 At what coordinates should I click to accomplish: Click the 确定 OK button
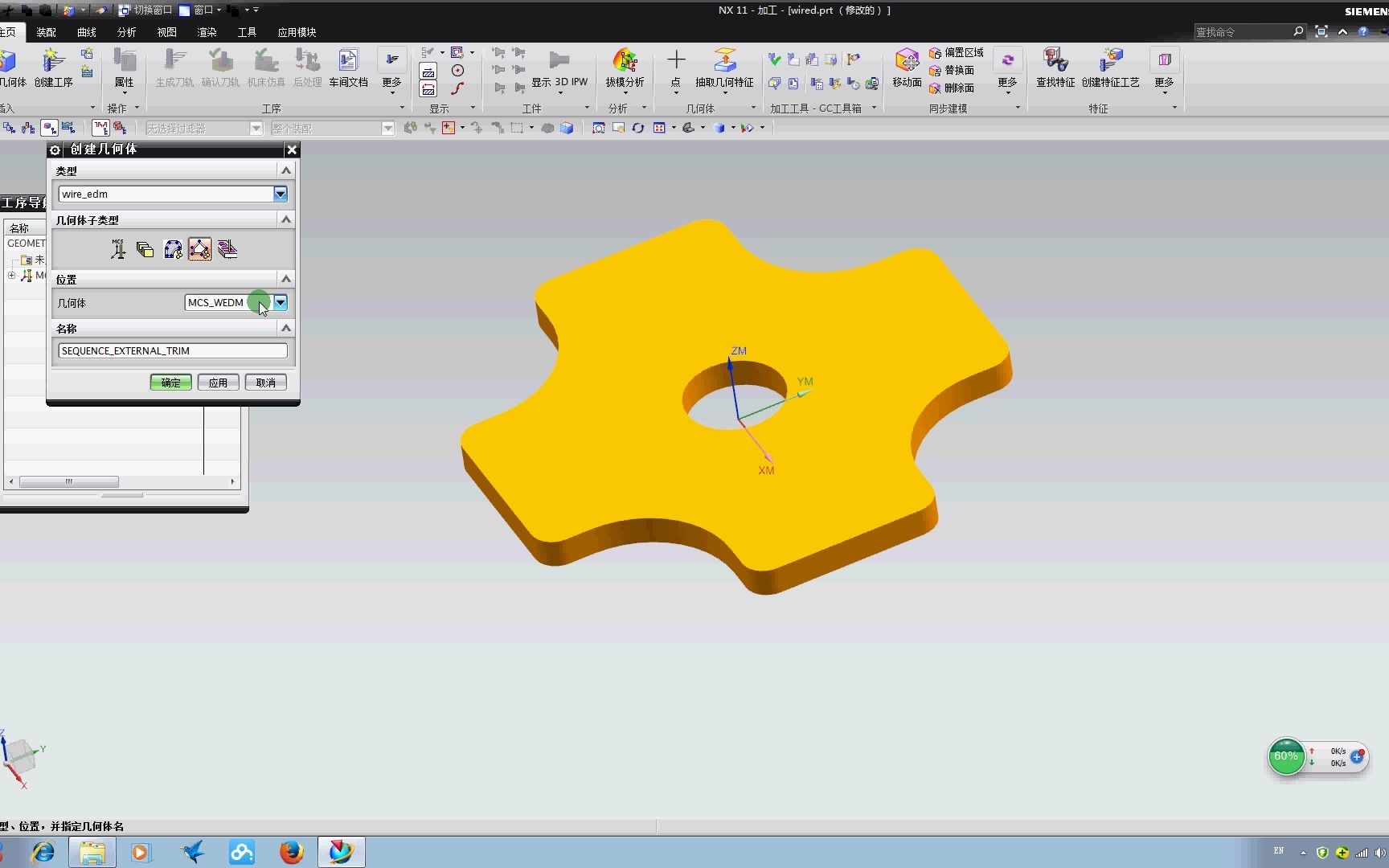pyautogui.click(x=170, y=383)
